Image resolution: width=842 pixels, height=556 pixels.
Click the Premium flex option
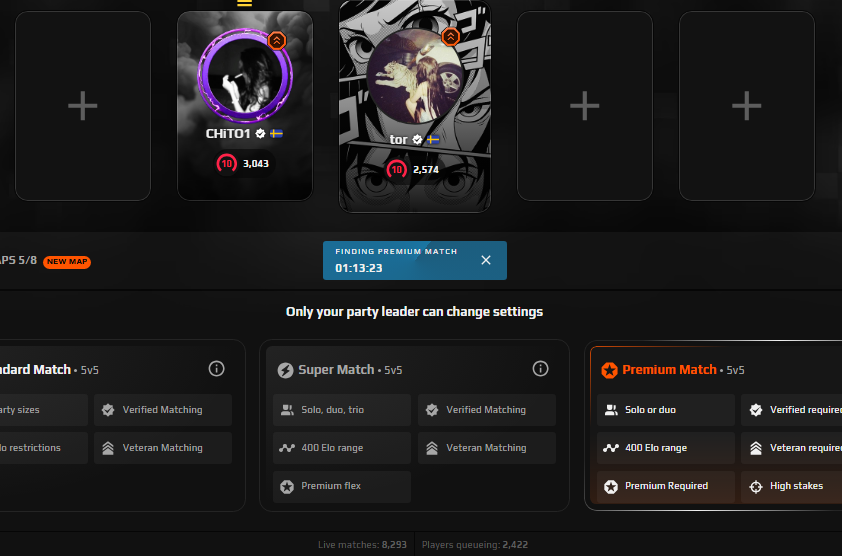tap(342, 486)
